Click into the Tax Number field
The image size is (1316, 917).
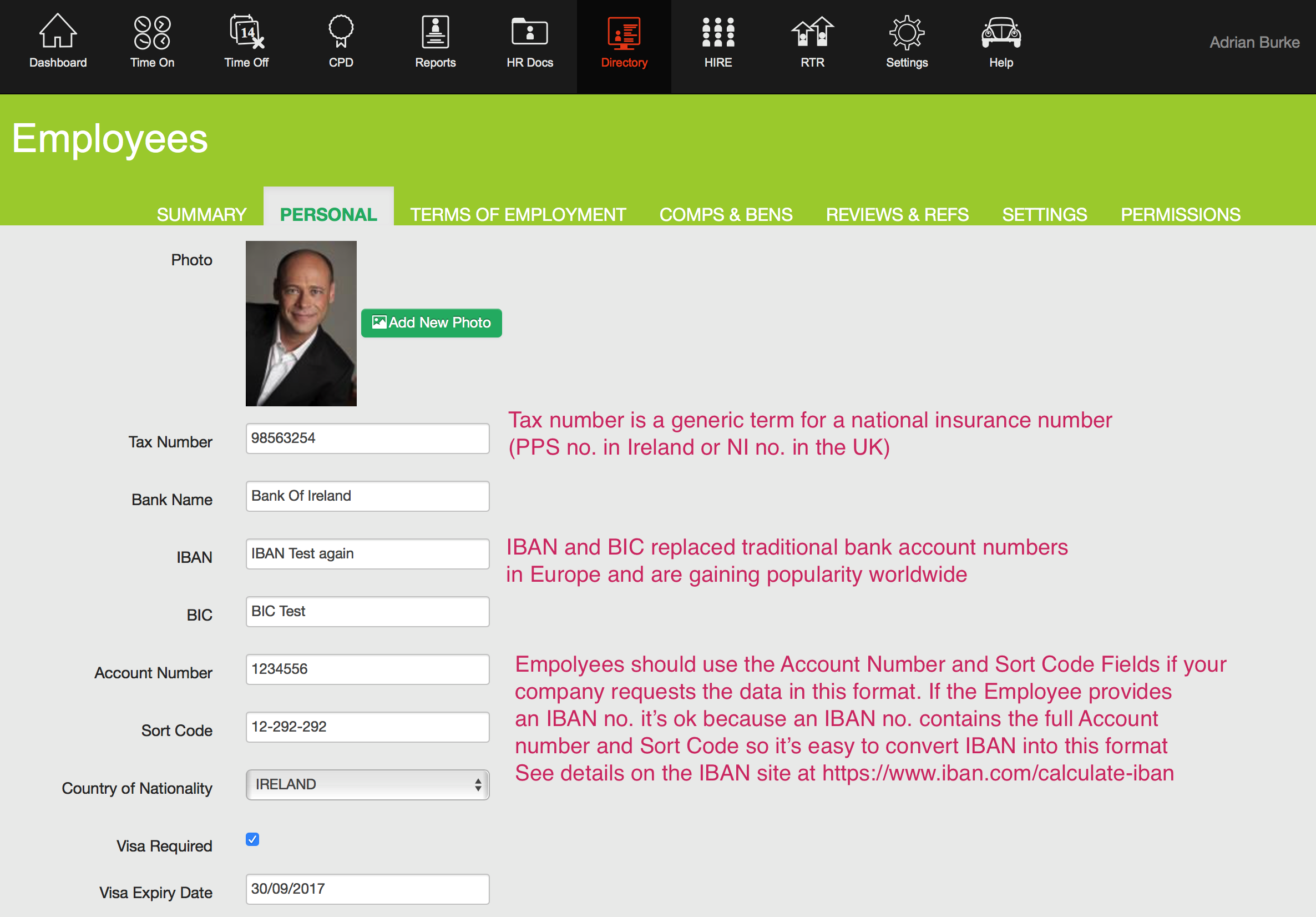367,438
